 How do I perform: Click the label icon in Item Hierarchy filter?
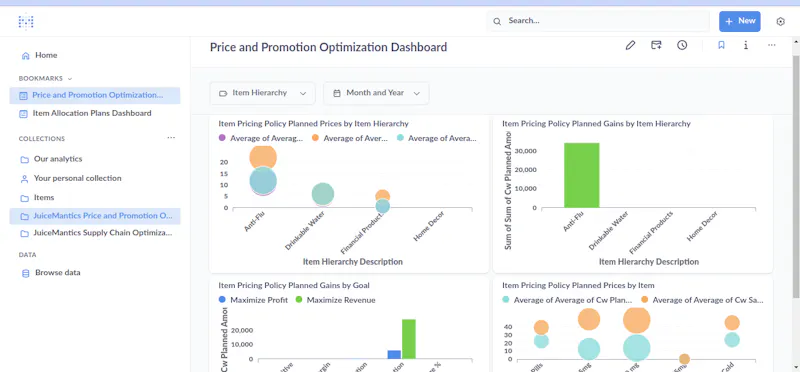point(222,93)
